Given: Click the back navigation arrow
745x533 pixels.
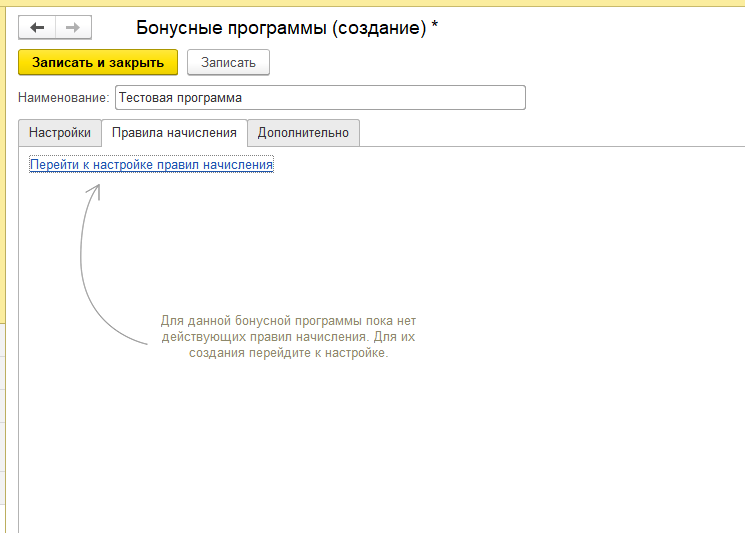Looking at the screenshot, I should pyautogui.click(x=37, y=28).
